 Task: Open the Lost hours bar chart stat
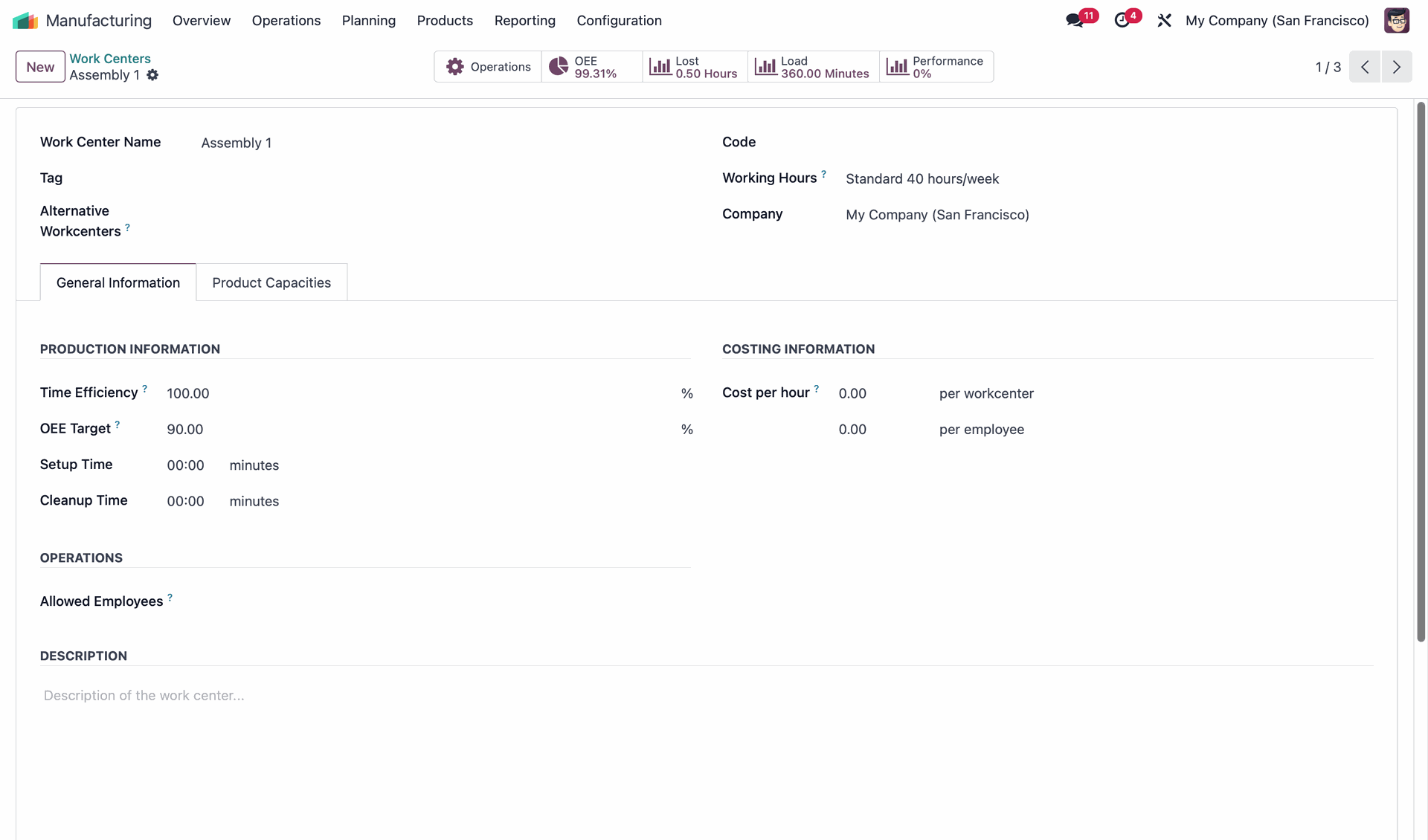[694, 67]
